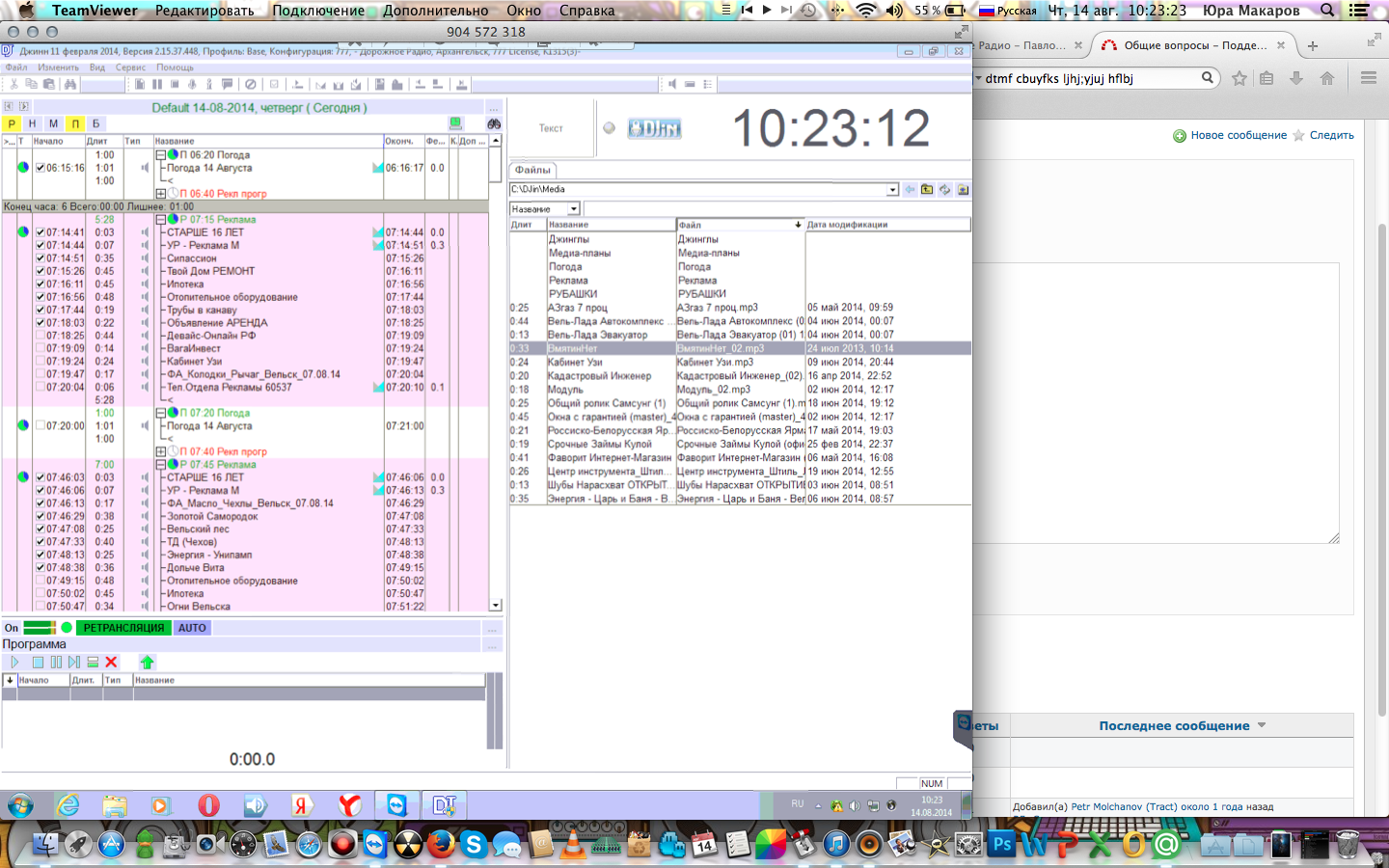Open the Название filter dropdown
This screenshot has width=1389, height=868.
click(x=573, y=209)
